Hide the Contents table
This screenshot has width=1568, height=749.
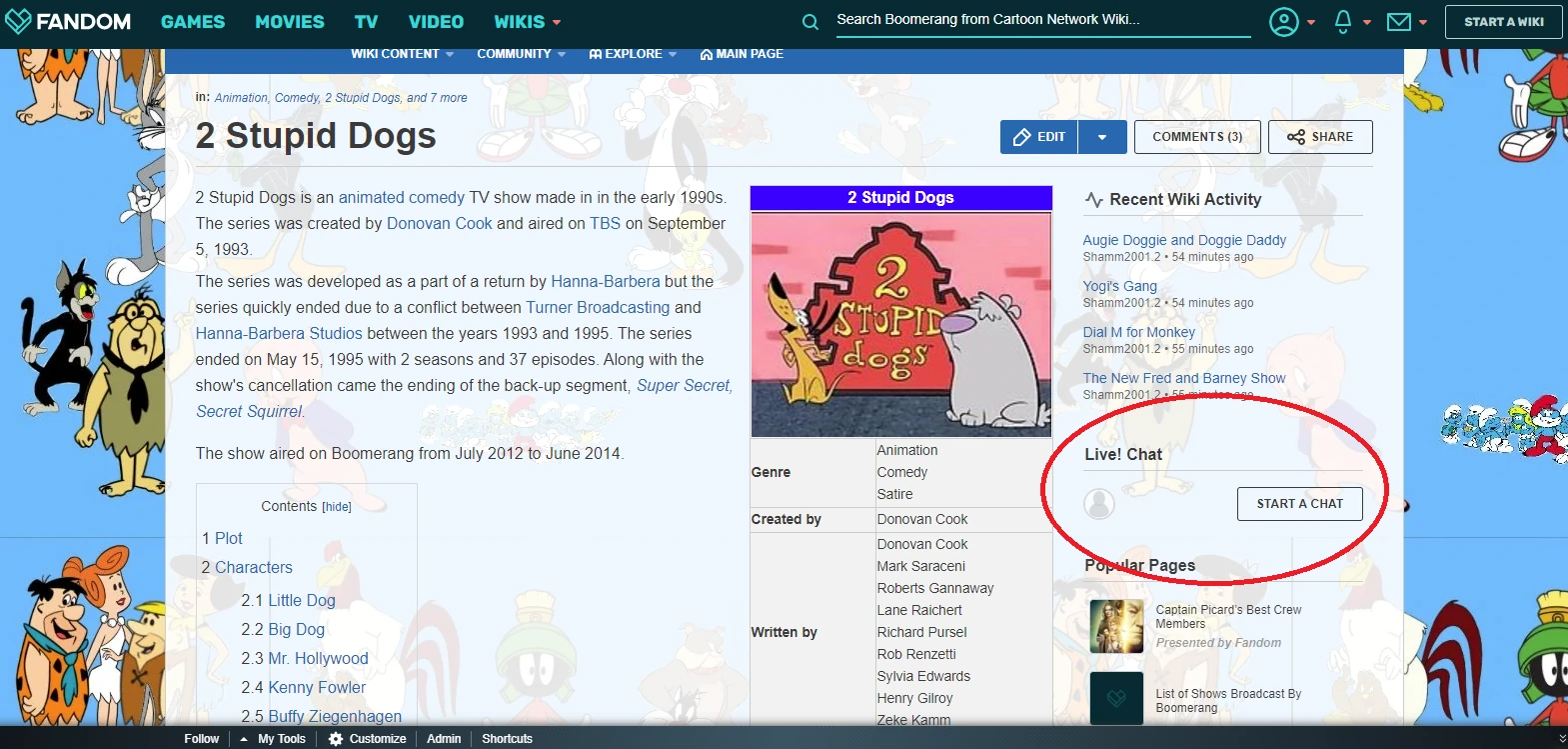pyautogui.click(x=337, y=507)
